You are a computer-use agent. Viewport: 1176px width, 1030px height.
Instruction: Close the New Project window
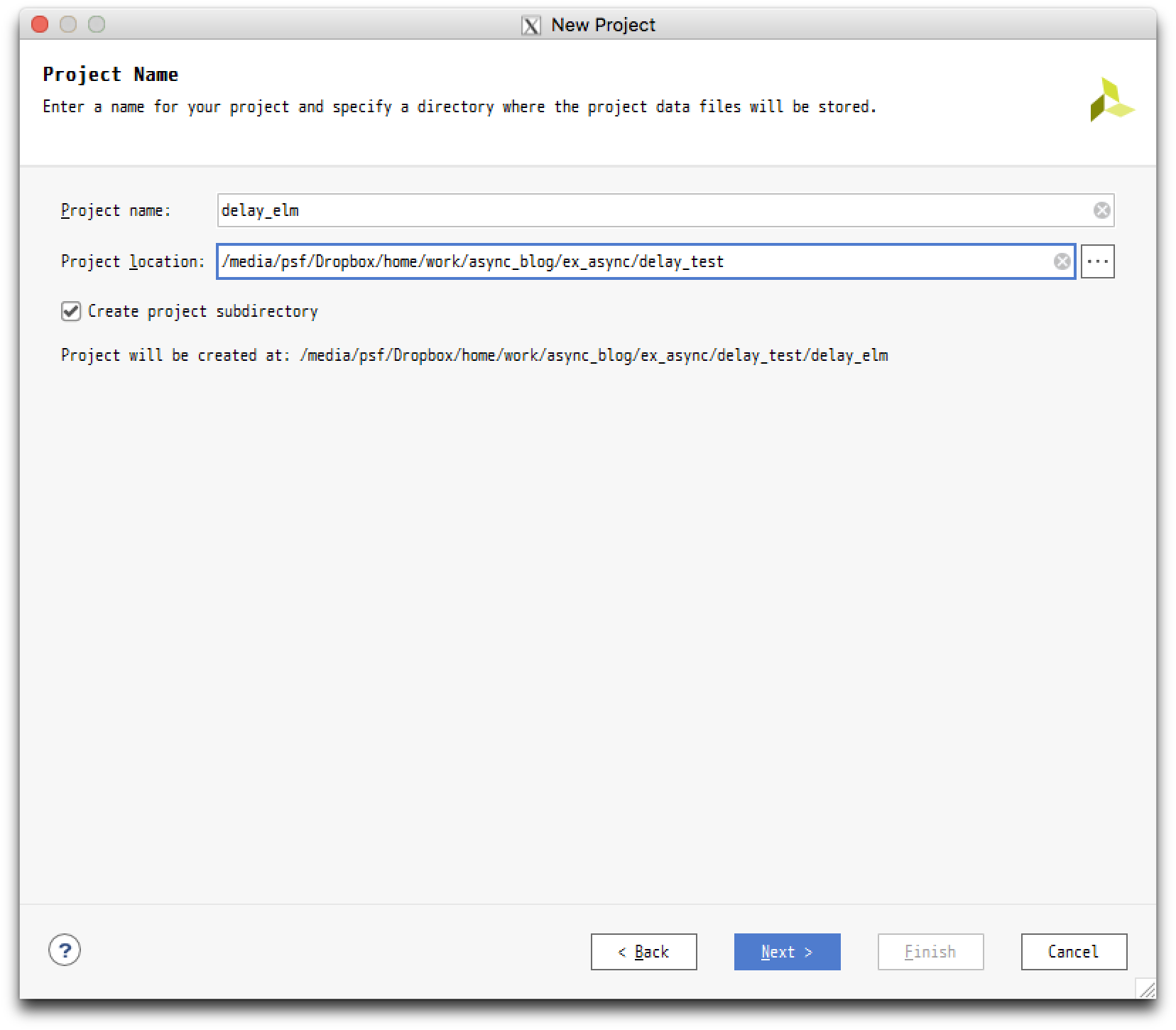tap(40, 25)
